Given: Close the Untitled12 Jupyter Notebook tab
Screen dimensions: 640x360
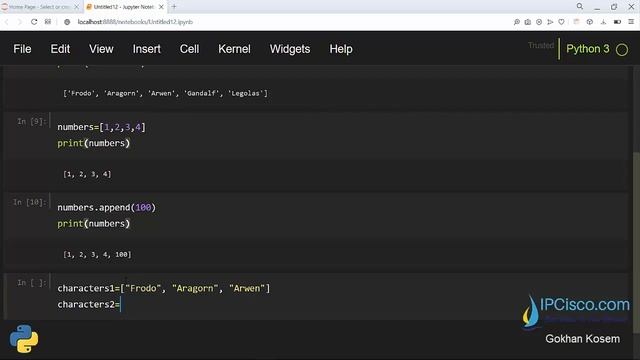Looking at the screenshot, I should tap(161, 7).
